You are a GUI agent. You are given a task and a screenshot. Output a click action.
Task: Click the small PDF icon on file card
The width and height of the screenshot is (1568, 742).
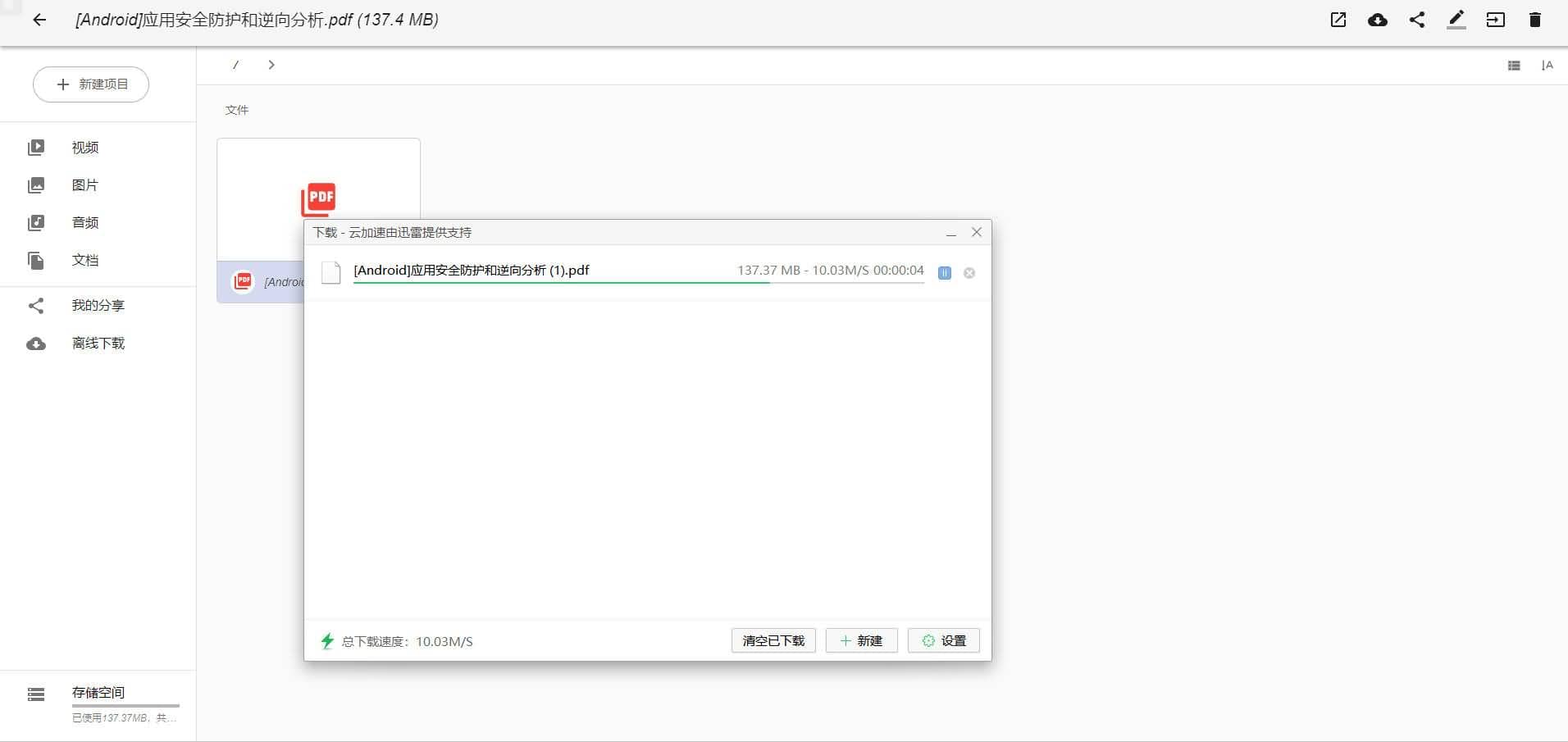point(243,281)
